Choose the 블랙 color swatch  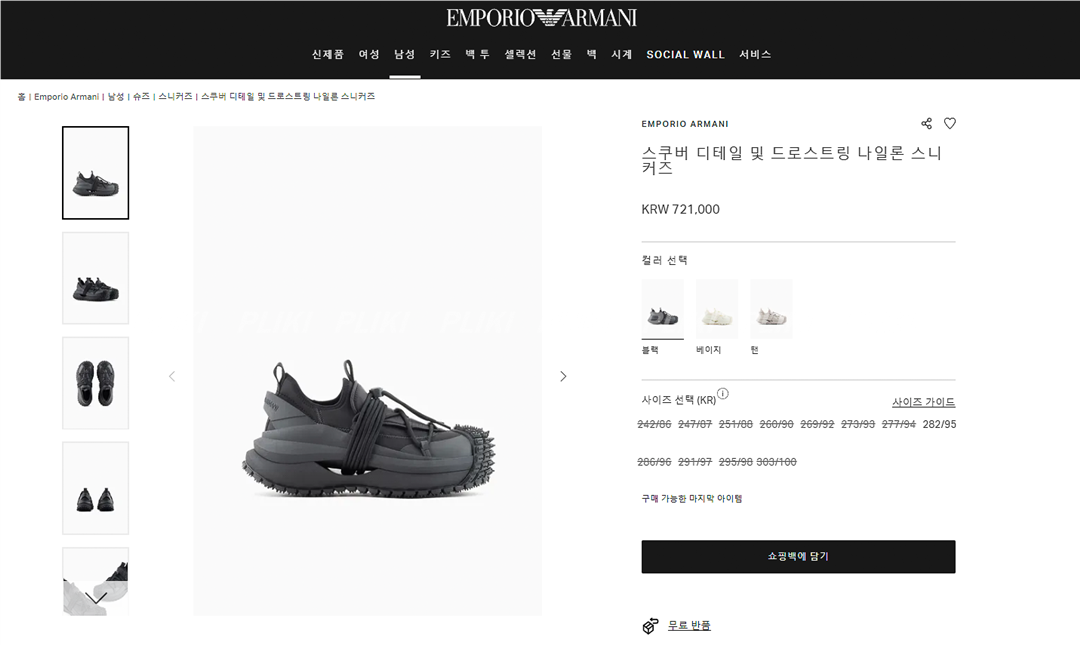click(x=663, y=309)
